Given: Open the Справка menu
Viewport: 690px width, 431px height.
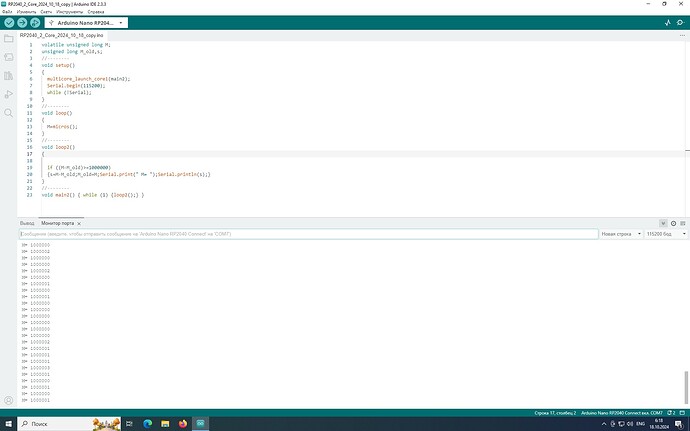Looking at the screenshot, I should tap(96, 12).
